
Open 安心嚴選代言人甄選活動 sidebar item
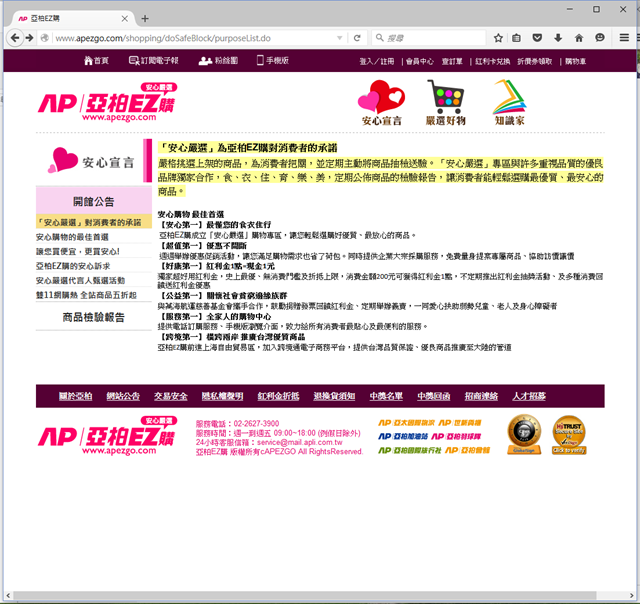(80, 280)
